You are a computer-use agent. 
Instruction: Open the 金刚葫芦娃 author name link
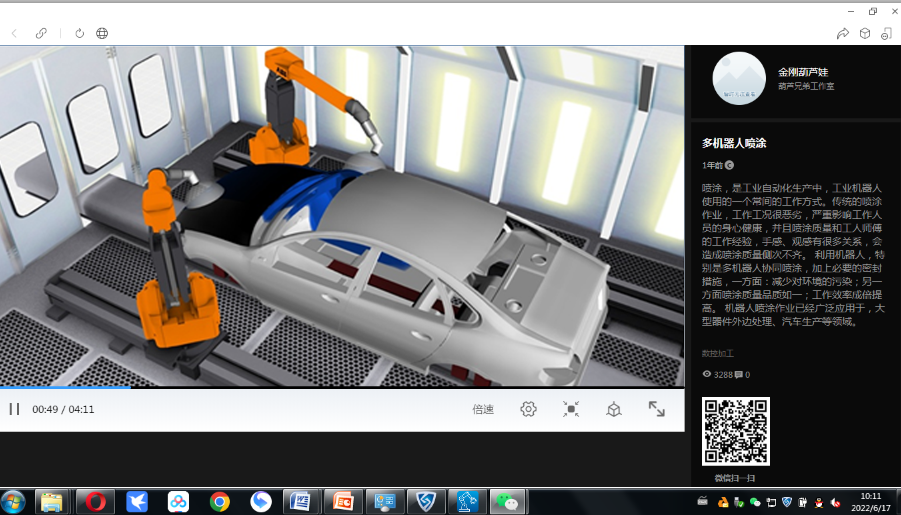click(803, 72)
